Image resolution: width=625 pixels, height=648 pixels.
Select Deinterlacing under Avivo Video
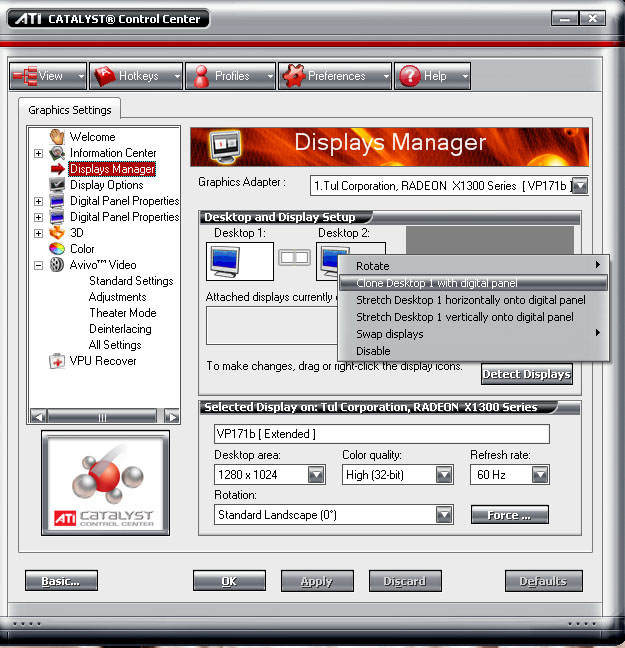120,329
